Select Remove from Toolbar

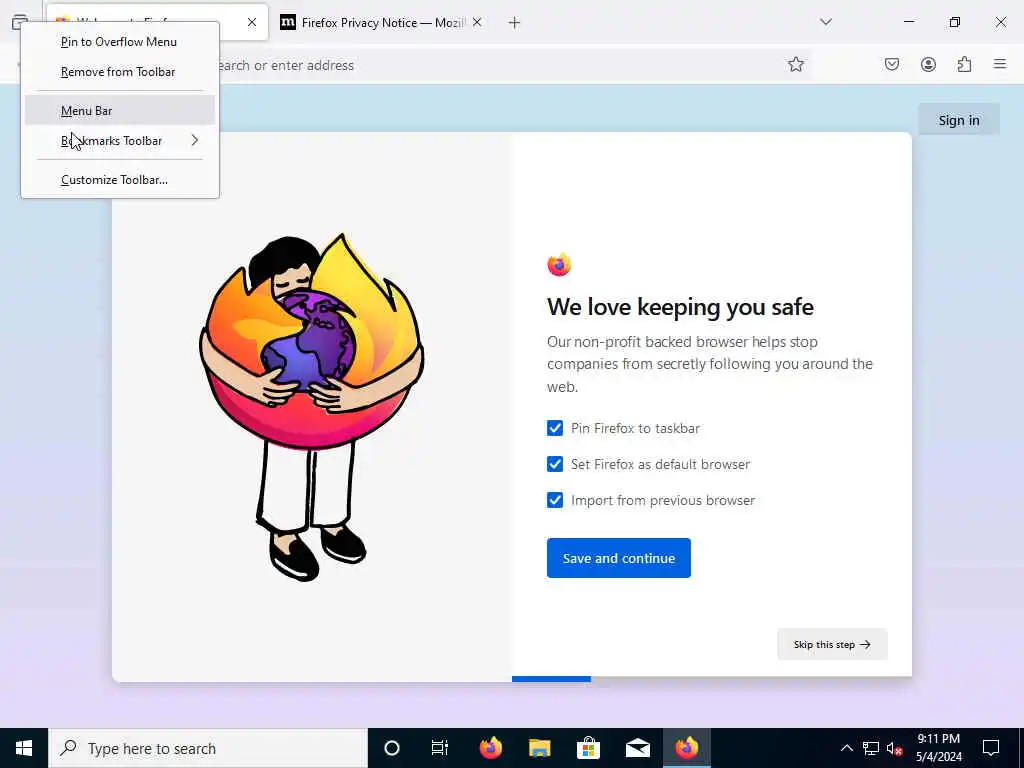[118, 72]
